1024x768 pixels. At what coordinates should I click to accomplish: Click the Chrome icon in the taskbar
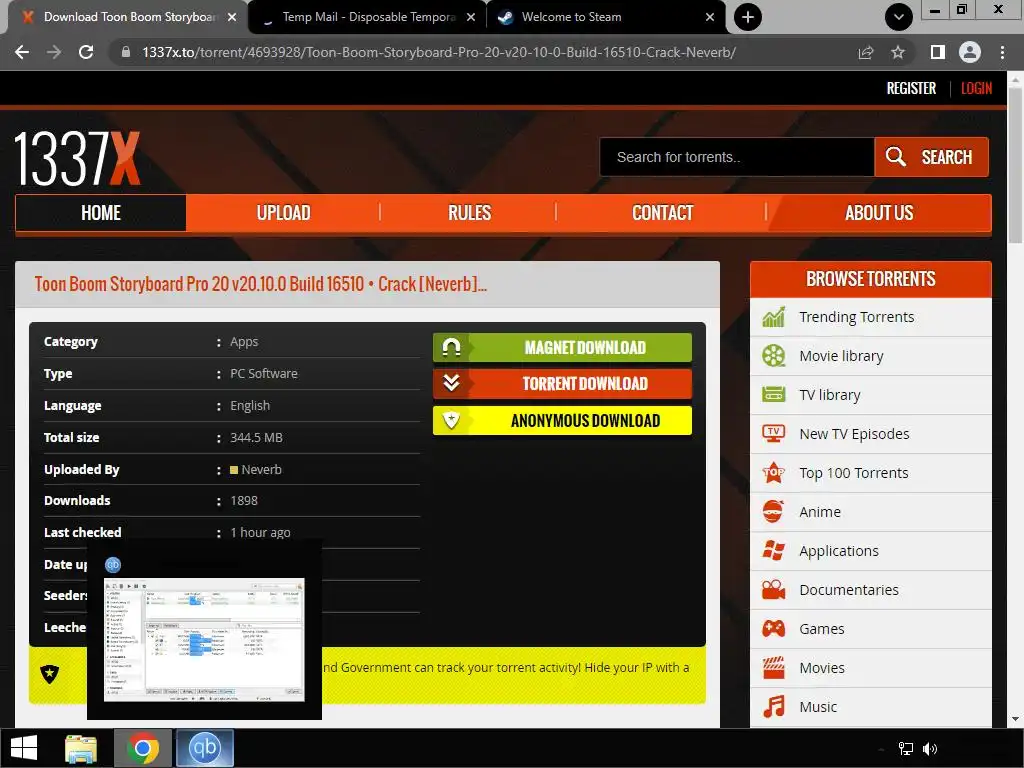point(143,748)
